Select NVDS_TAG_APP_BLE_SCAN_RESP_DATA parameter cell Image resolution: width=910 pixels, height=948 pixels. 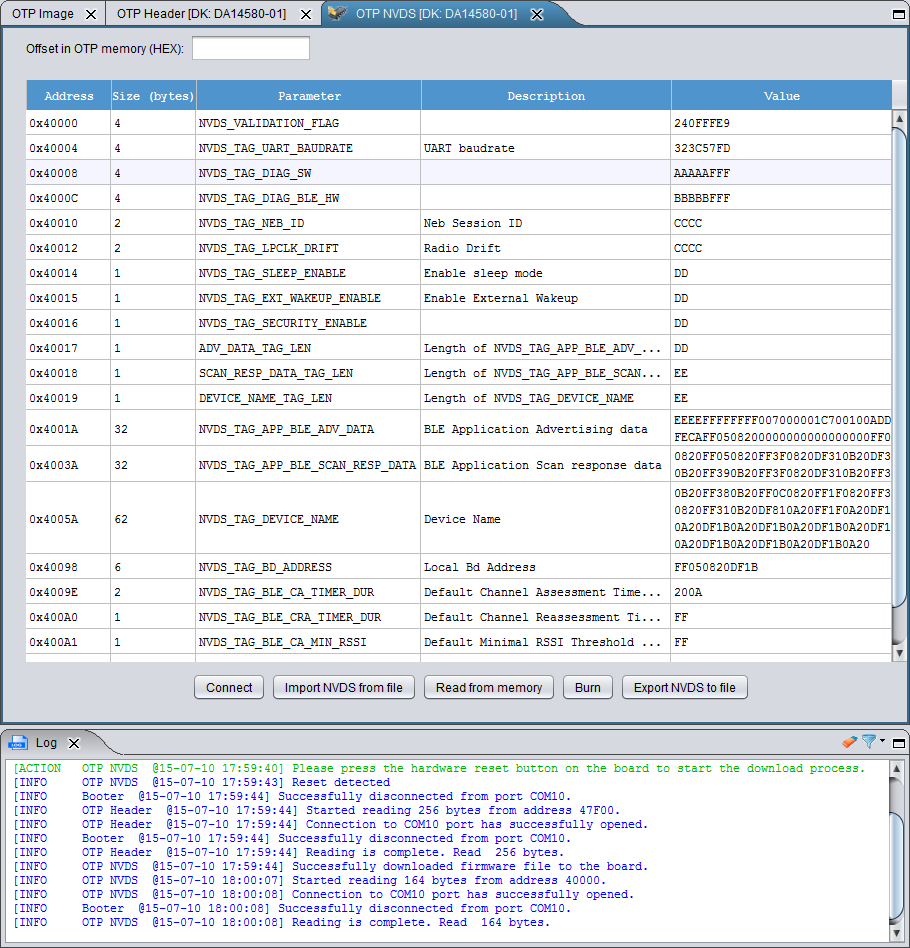pos(308,465)
